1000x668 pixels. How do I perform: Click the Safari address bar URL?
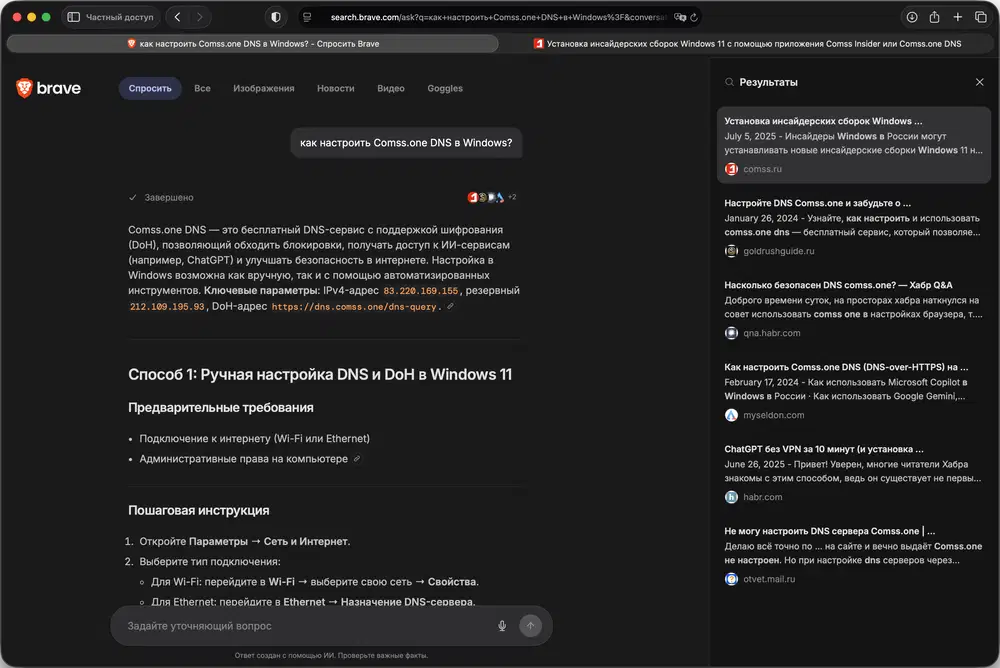click(497, 17)
